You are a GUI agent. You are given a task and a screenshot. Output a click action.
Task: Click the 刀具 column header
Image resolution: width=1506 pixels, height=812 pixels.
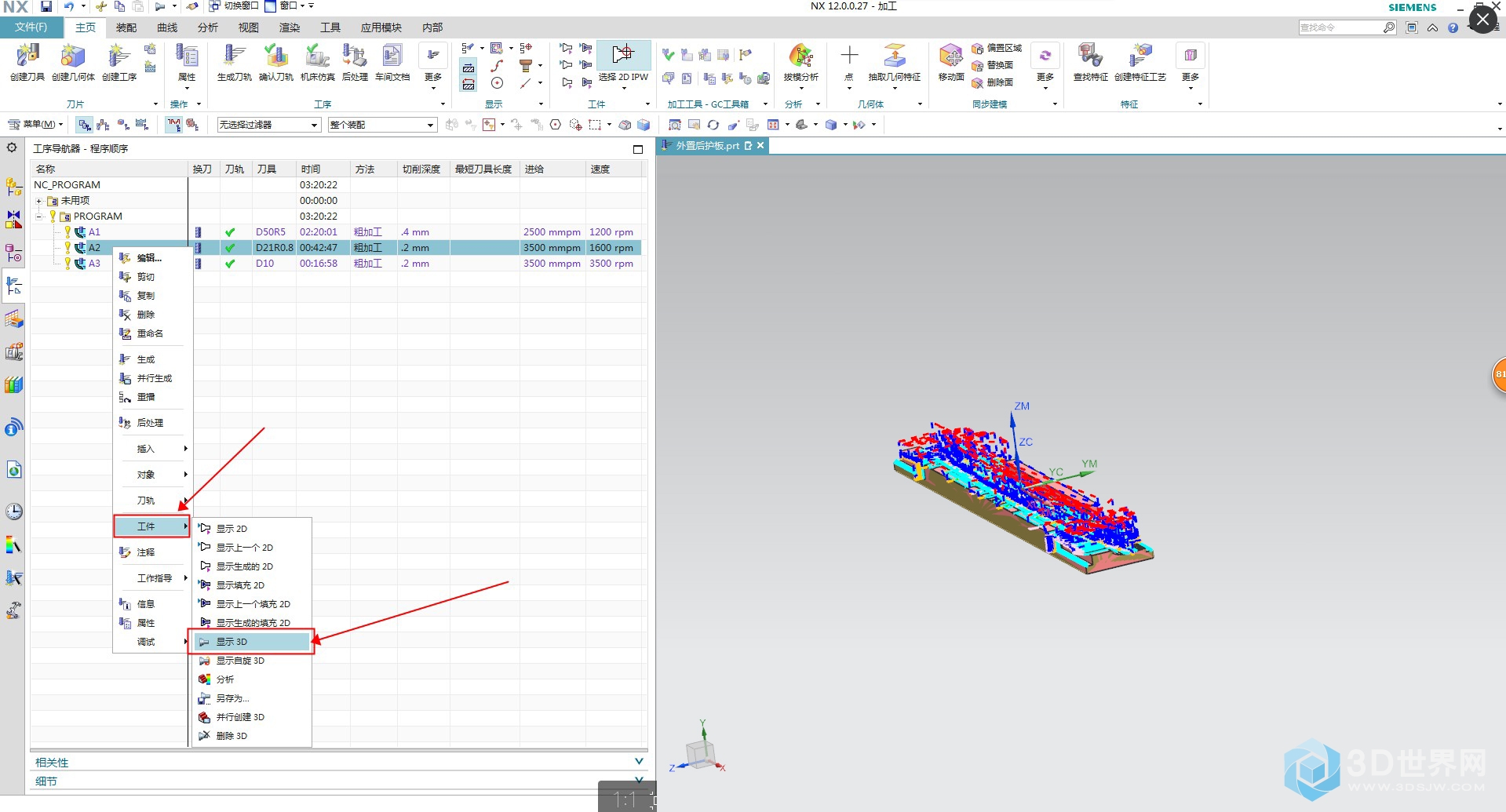point(275,169)
